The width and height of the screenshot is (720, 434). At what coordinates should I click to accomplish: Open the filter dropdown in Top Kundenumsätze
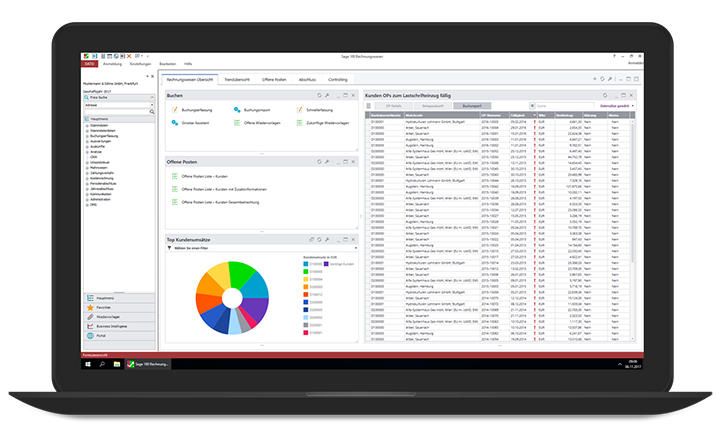point(356,248)
